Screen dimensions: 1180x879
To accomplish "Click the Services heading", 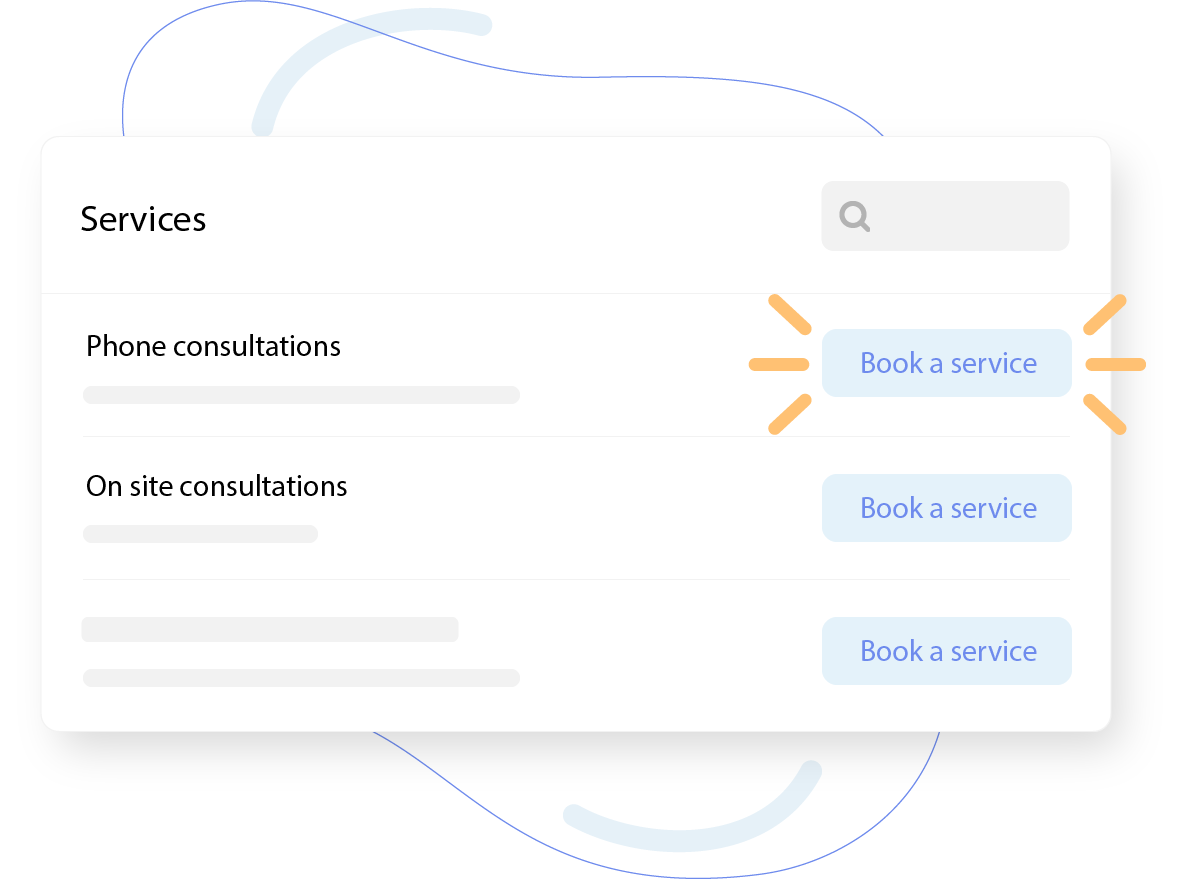I will (143, 219).
